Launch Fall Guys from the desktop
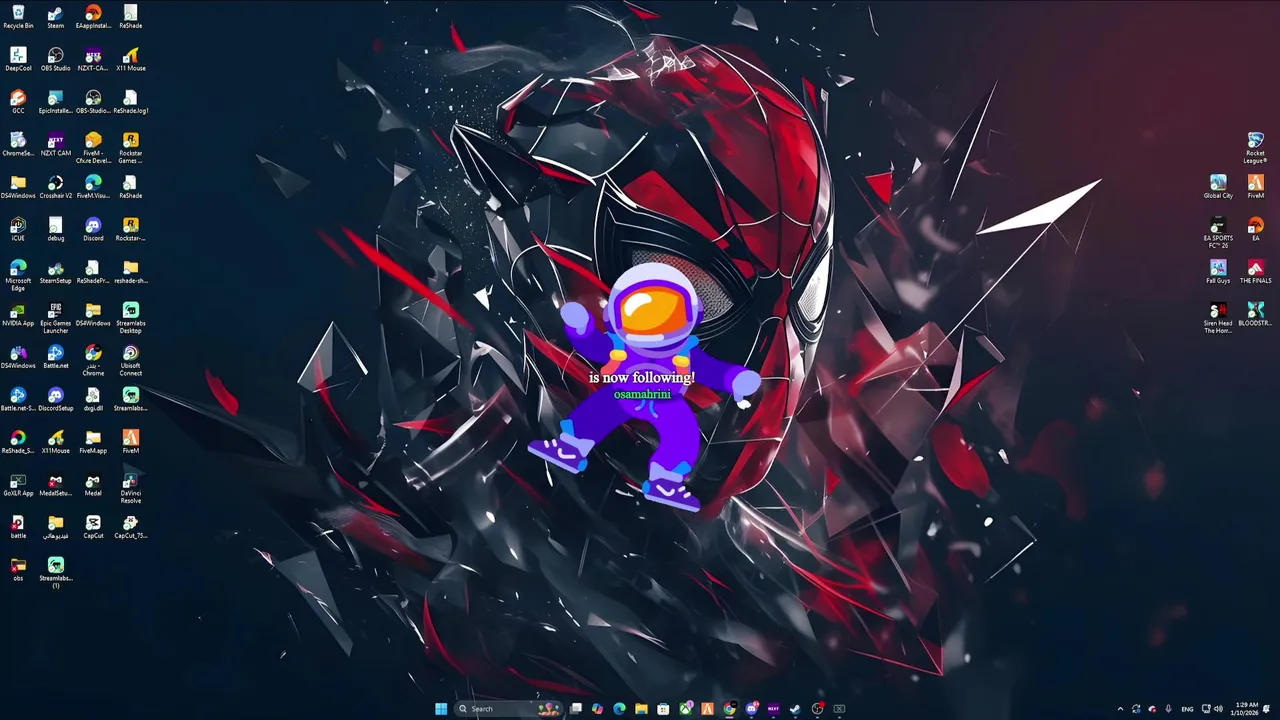This screenshot has height=720, width=1280. pos(1218,272)
